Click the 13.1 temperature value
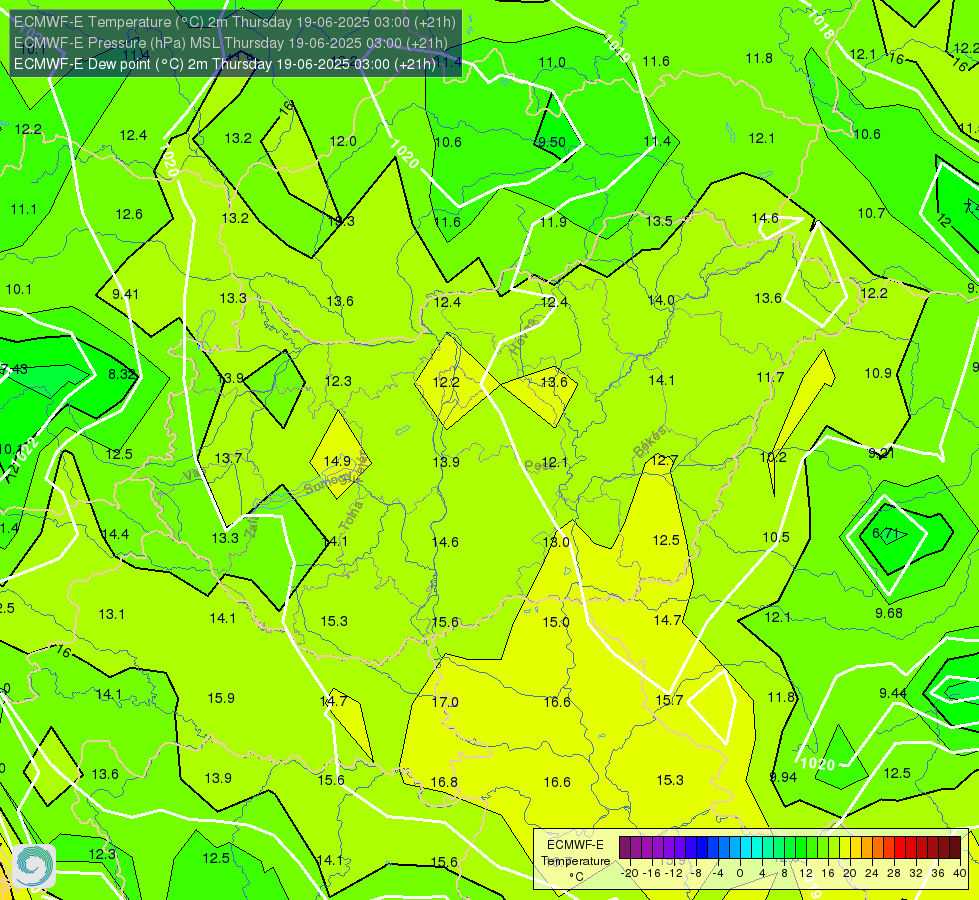The height and width of the screenshot is (900, 979). tap(112, 614)
